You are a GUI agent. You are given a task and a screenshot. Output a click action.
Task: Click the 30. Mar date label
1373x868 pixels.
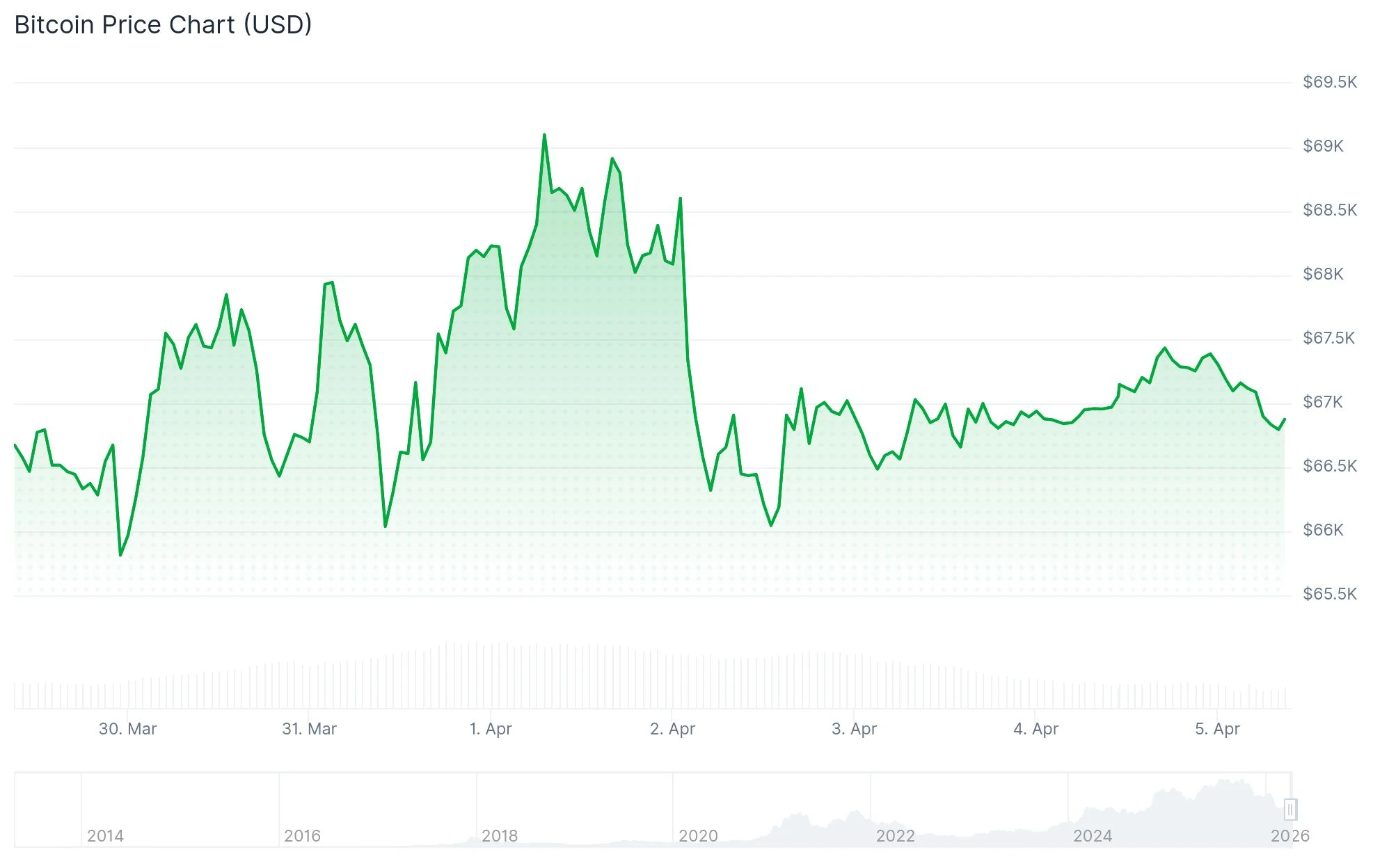click(127, 729)
